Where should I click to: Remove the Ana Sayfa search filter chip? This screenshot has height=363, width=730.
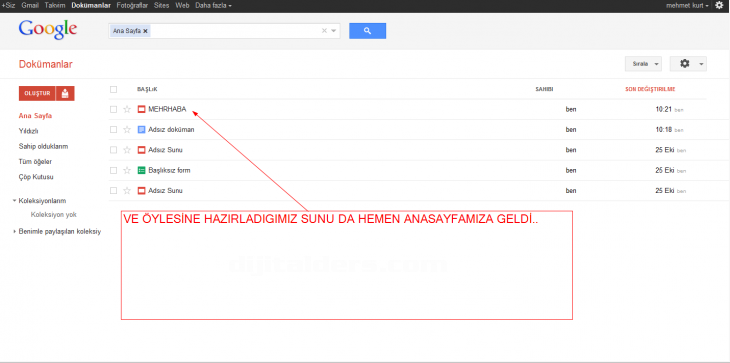click(145, 31)
